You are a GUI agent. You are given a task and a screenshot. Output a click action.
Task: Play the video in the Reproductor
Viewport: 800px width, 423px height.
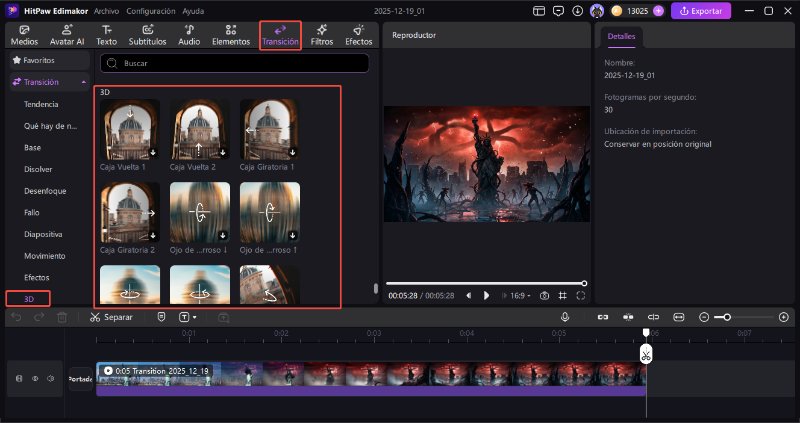tap(486, 295)
